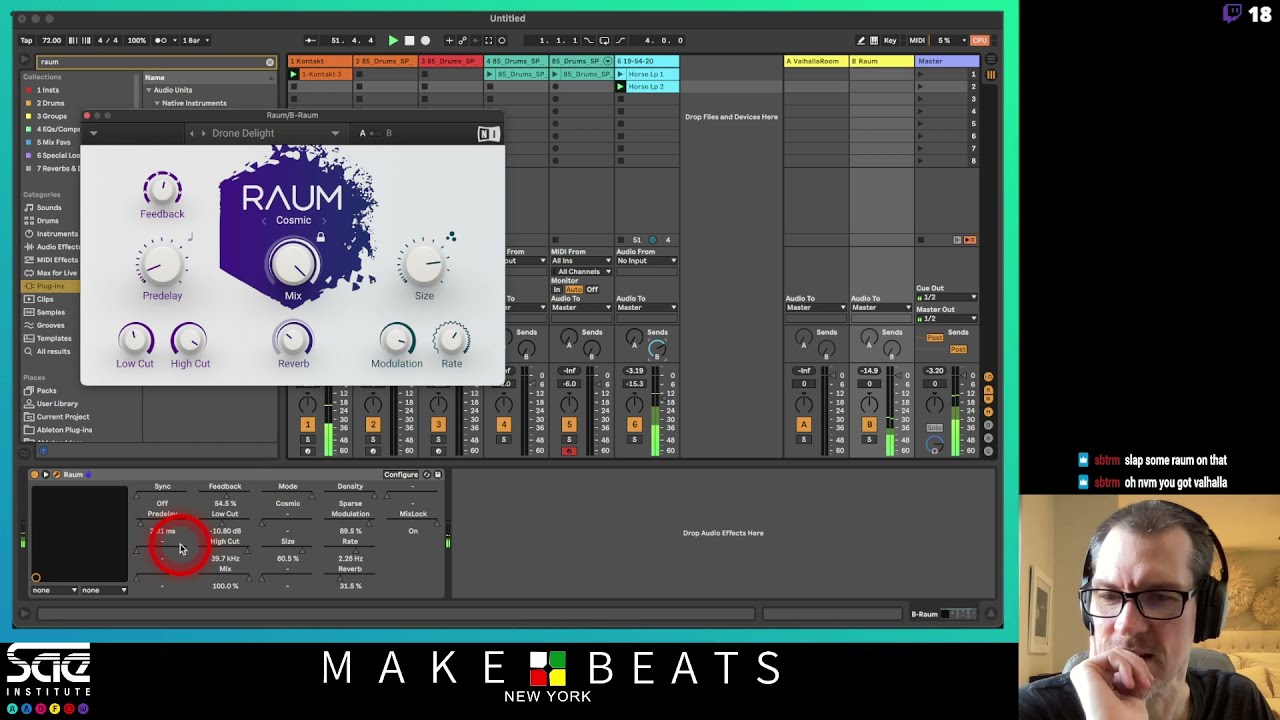Open the Cue Out 1/2 dropdown
Image resolution: width=1280 pixels, height=720 pixels.
click(946, 297)
